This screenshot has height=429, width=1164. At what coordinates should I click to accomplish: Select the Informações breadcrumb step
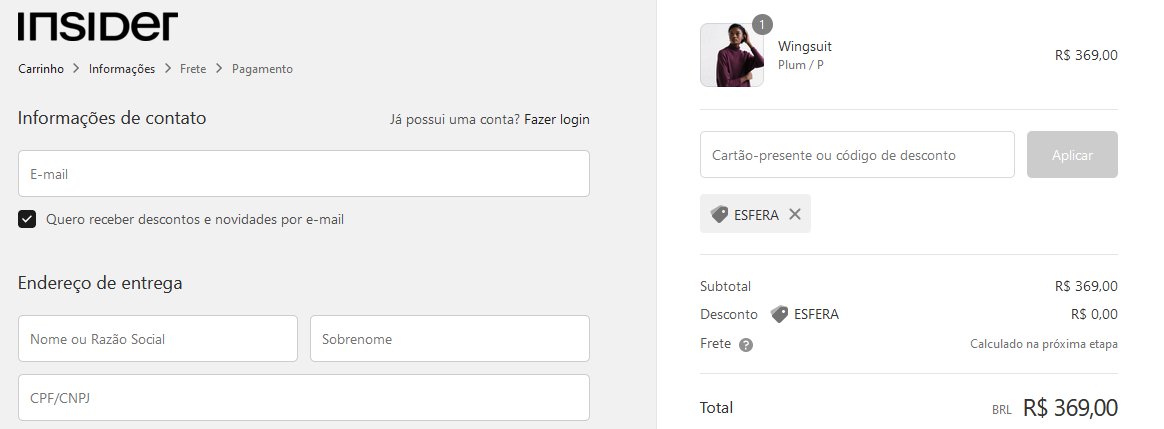tap(122, 68)
